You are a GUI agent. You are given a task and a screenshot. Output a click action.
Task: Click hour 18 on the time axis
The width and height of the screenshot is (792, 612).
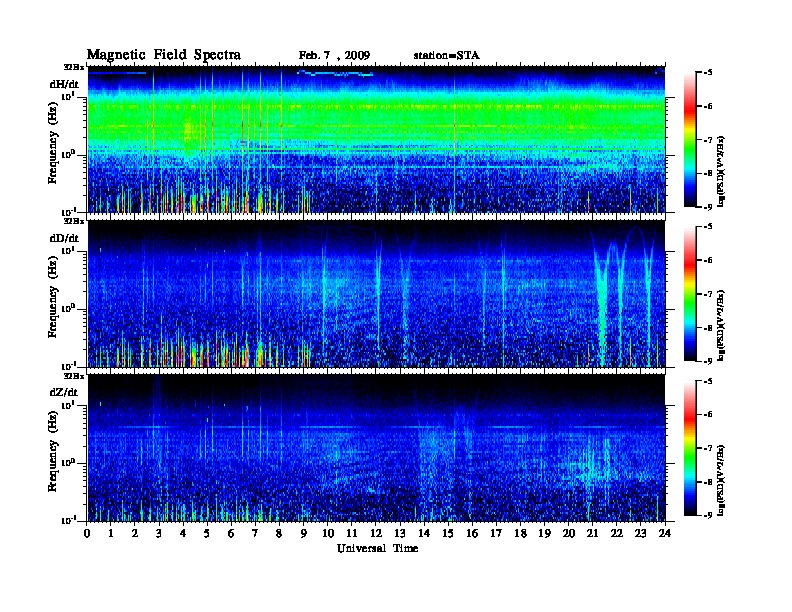coord(520,534)
